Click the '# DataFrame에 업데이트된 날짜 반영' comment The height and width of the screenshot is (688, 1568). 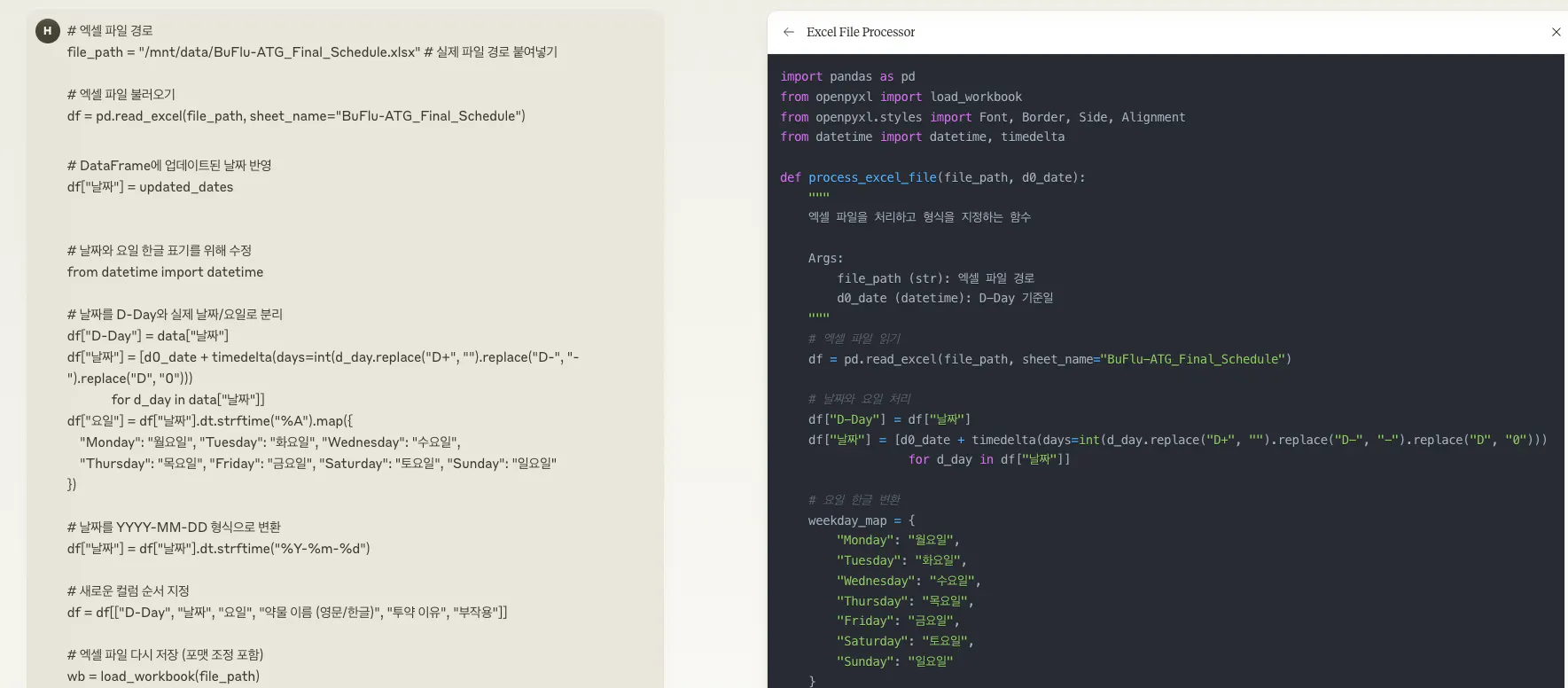[x=169, y=165]
